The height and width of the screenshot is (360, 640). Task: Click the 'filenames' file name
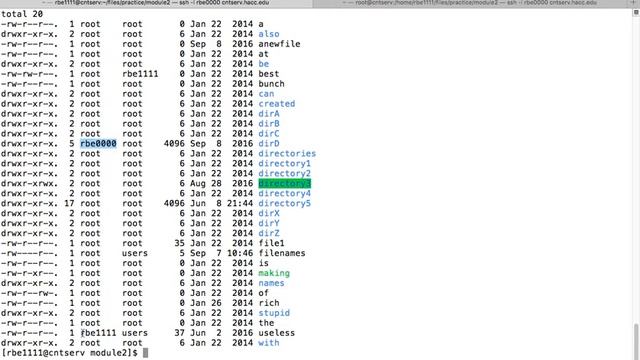click(x=282, y=253)
